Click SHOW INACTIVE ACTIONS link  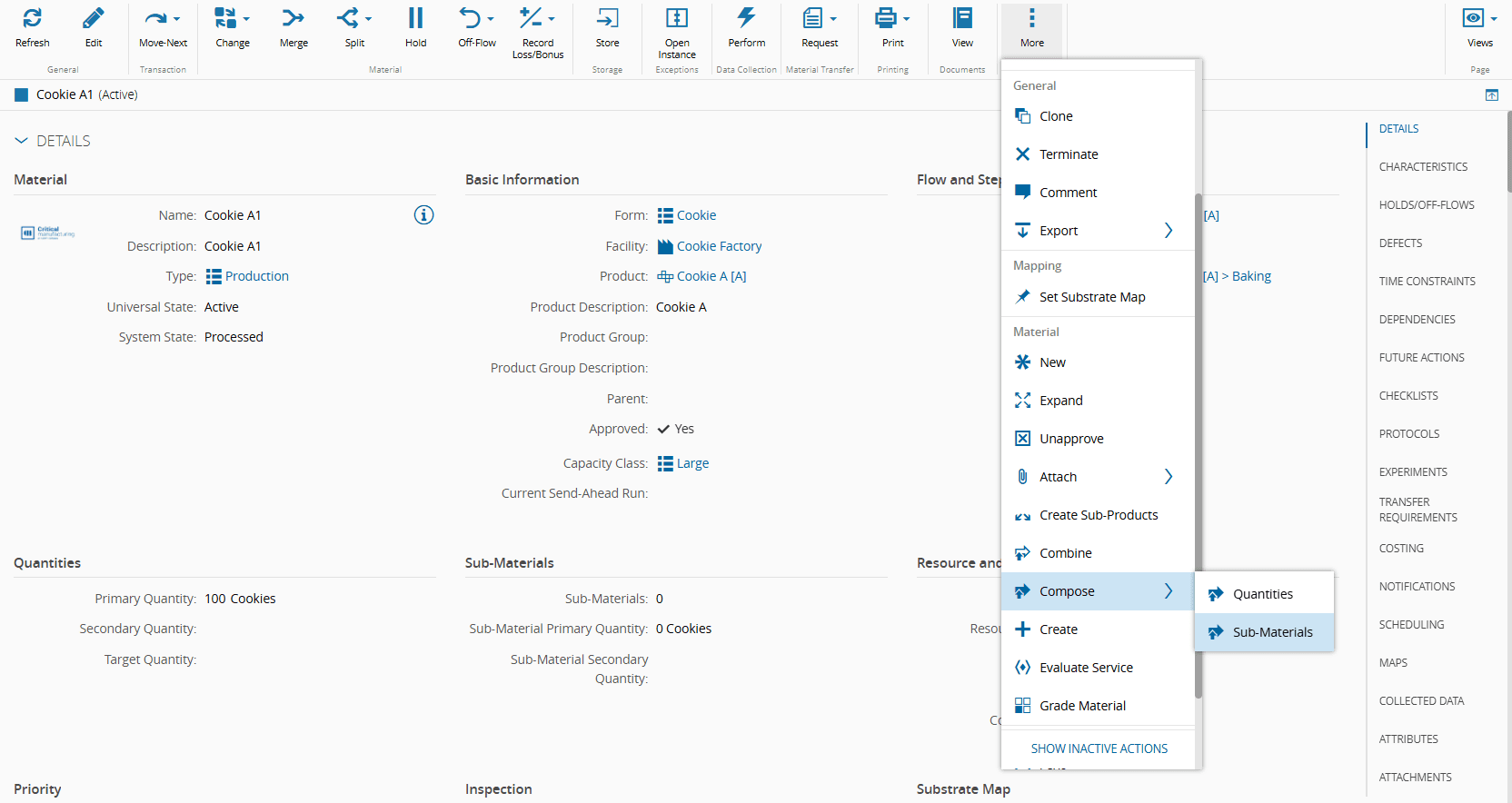(x=1099, y=748)
